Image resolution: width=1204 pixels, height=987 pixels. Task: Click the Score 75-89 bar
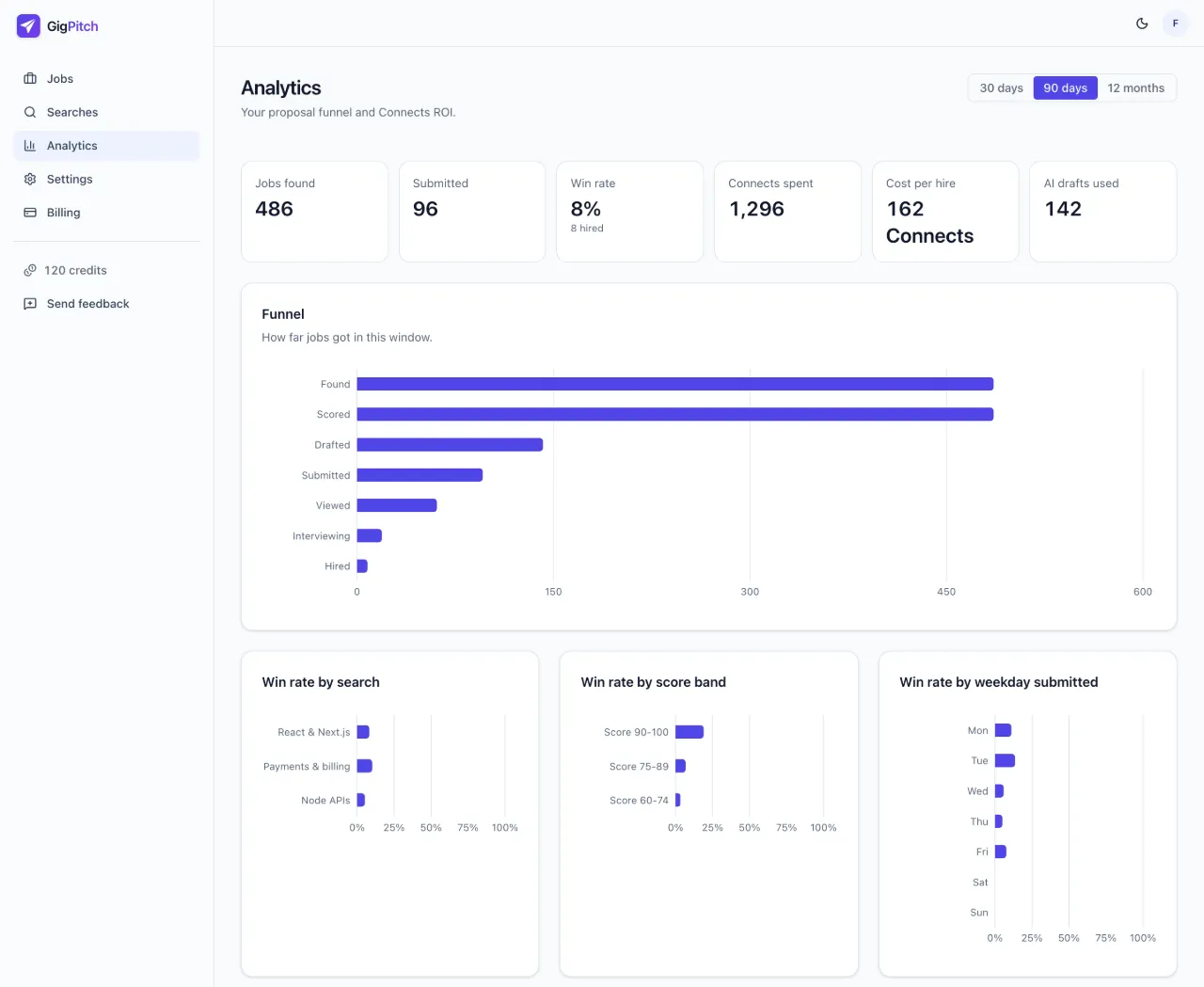pos(680,766)
